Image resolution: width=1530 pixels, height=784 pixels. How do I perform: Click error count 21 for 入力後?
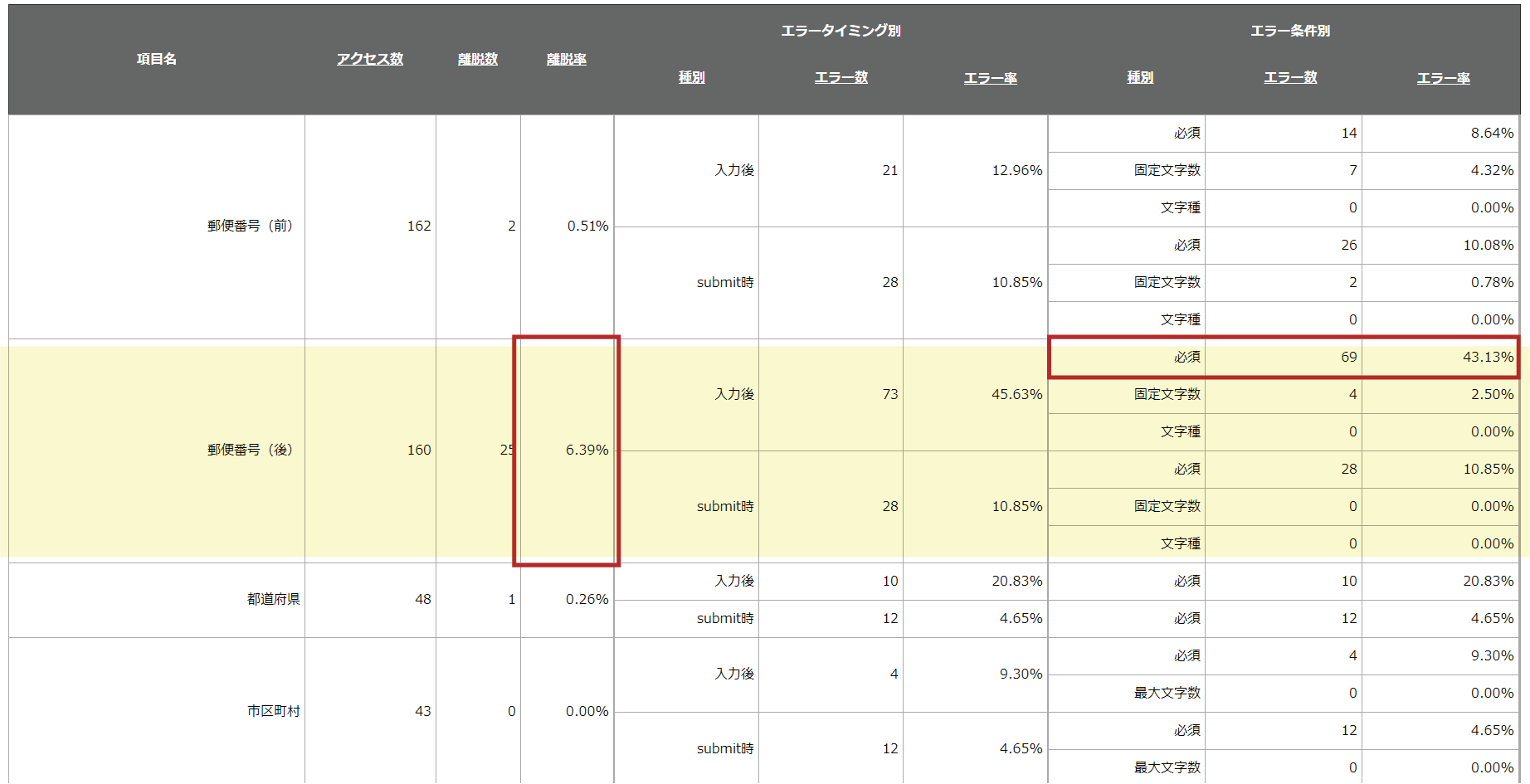(890, 170)
